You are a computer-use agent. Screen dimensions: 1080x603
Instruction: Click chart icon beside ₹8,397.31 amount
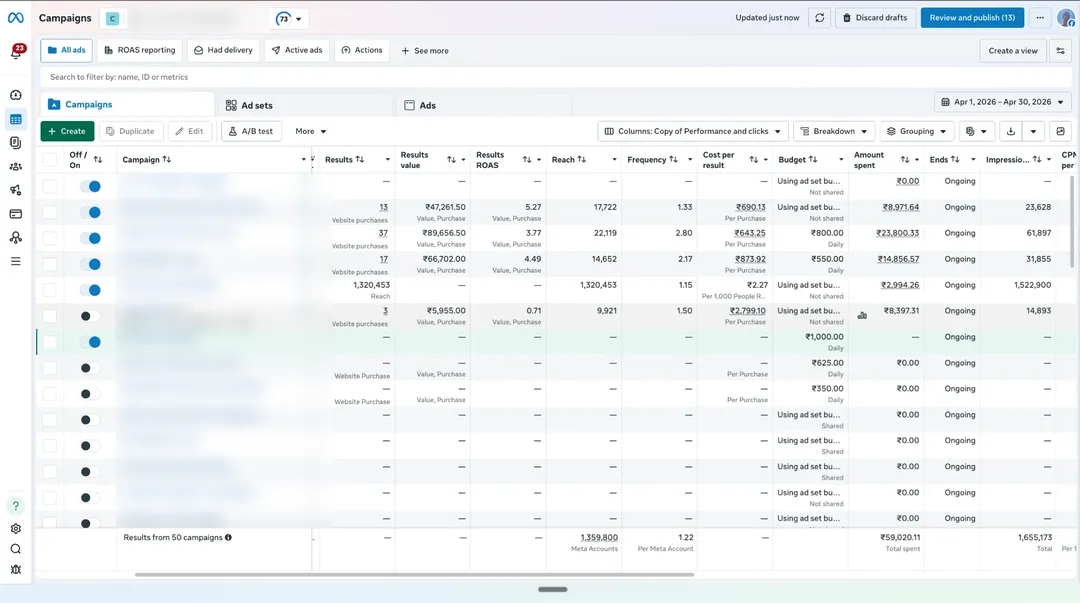[862, 315]
